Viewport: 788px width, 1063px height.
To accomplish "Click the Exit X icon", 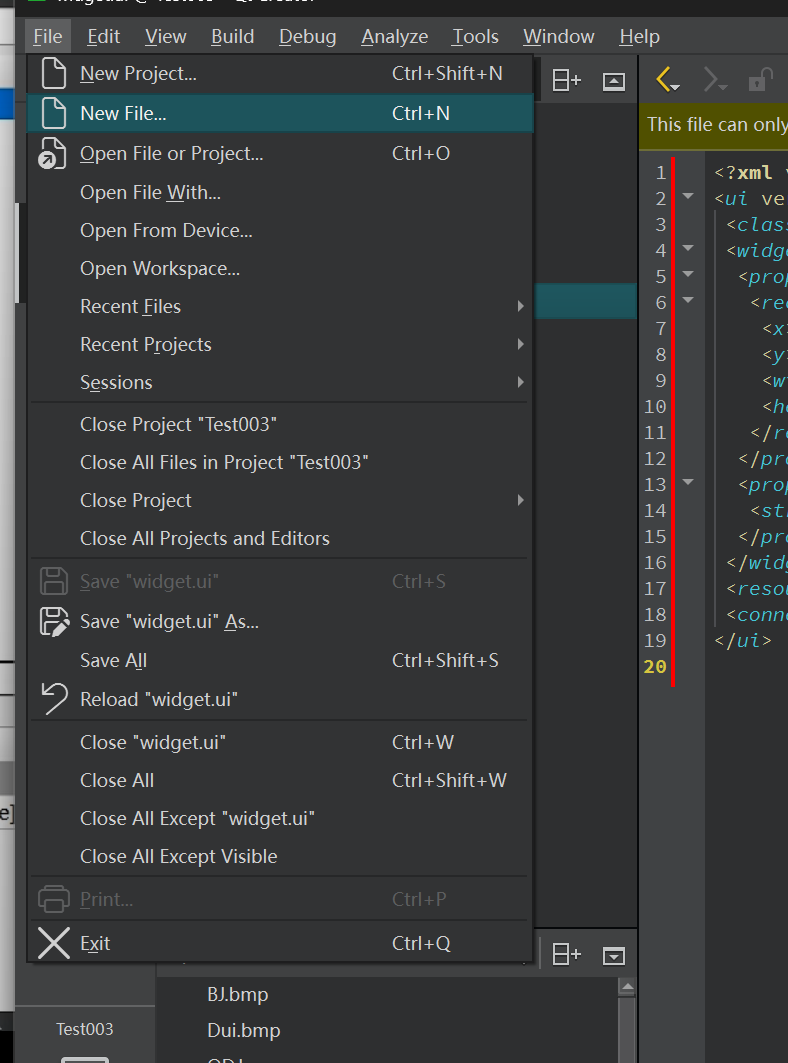I will point(53,943).
